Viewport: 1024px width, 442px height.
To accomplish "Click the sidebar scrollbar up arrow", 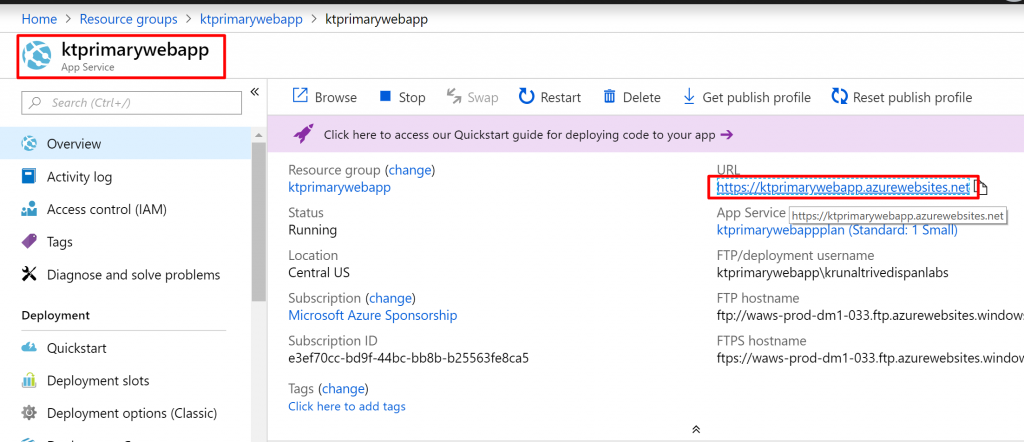I will coord(259,135).
